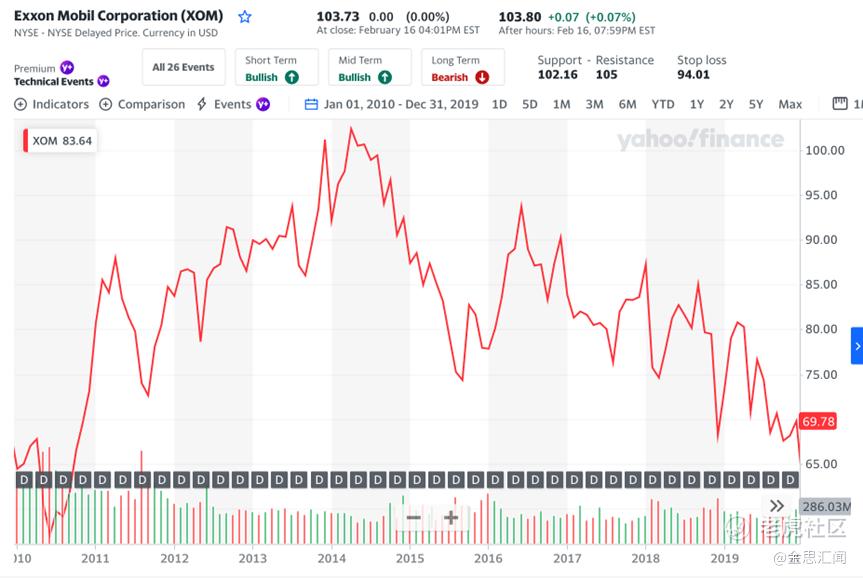The image size is (863, 578).
Task: Click the 103.73 closing price
Action: pos(337,17)
